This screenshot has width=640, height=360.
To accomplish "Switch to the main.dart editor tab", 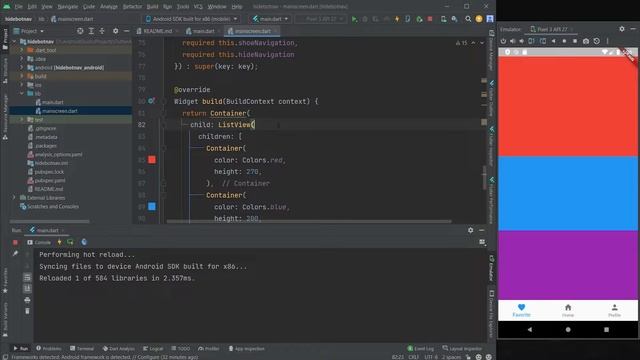I will (x=203, y=31).
